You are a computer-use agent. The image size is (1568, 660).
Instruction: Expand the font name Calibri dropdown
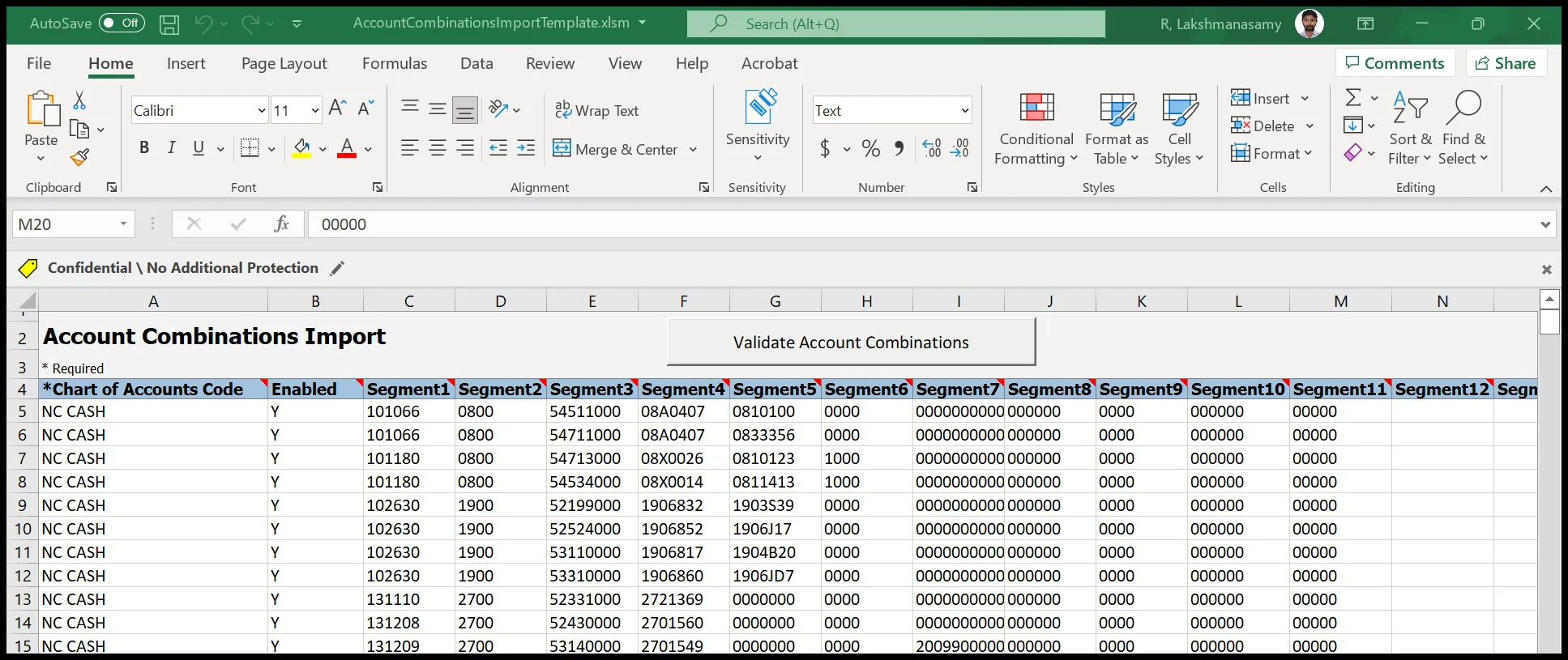pos(261,110)
